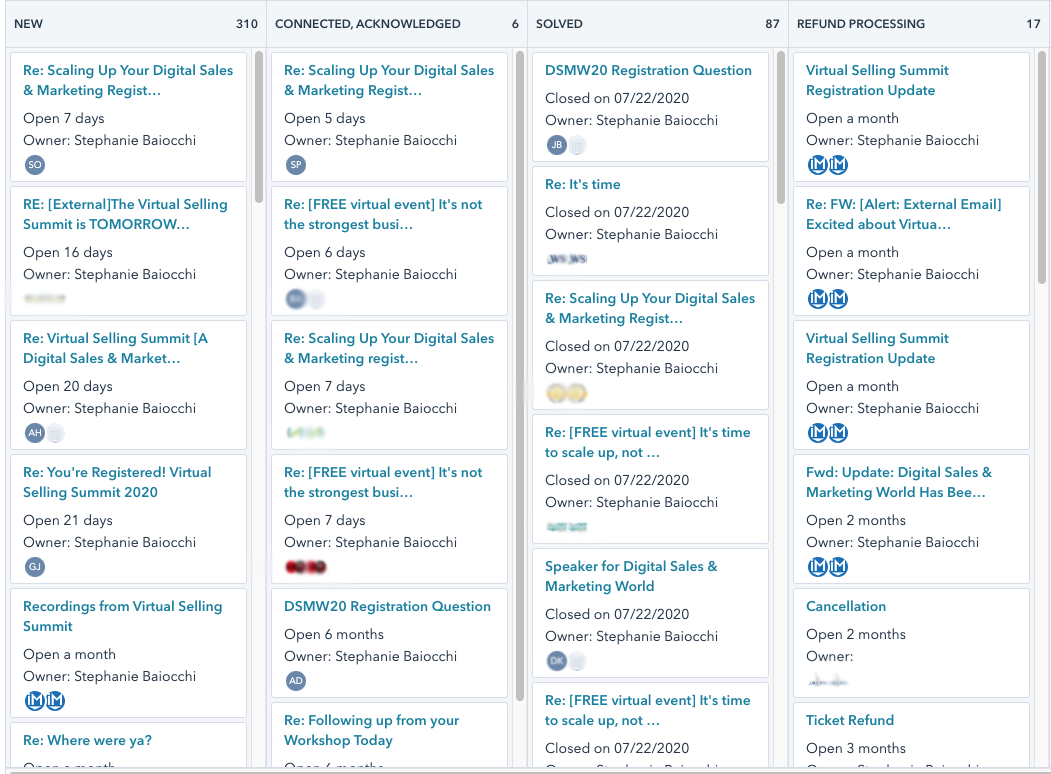Viewport: 1051px width, 774px height.
Task: Open the Re: Where were ya? ticket
Action: coord(87,740)
